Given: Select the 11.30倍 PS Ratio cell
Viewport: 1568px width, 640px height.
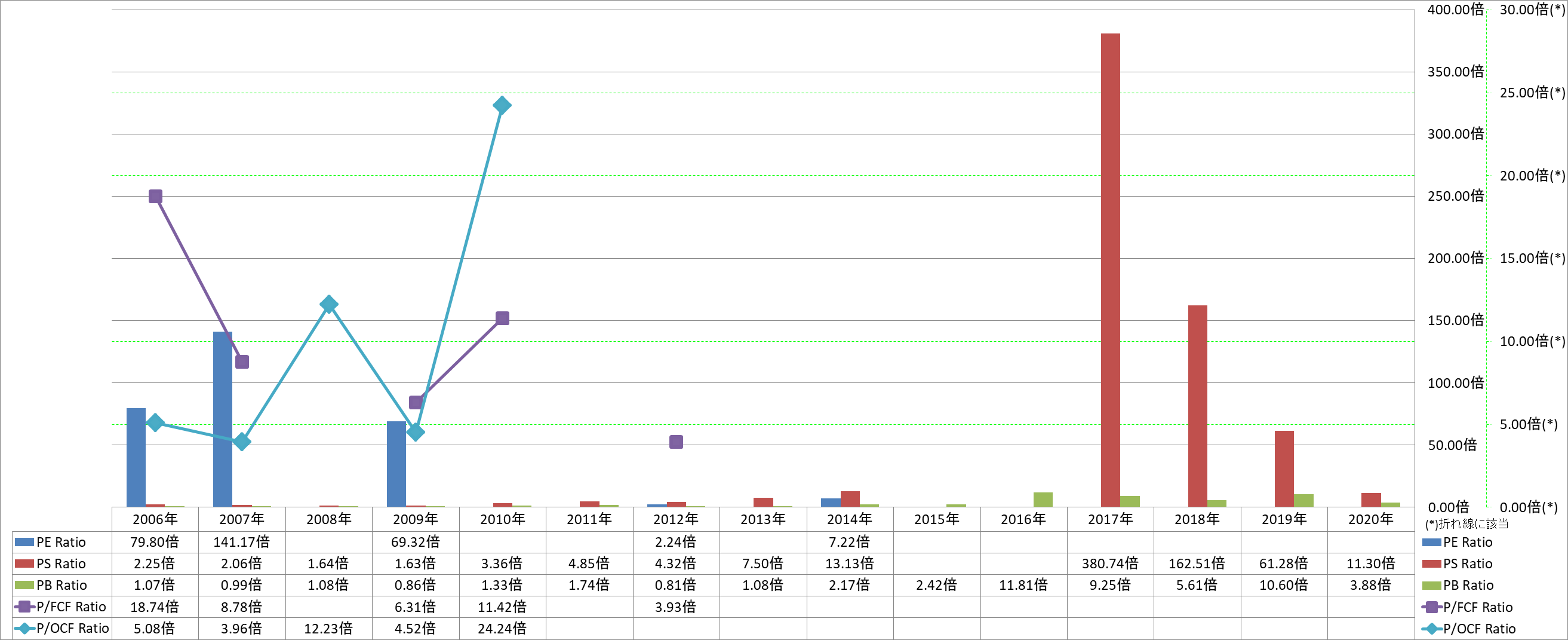Looking at the screenshot, I should 1371,564.
